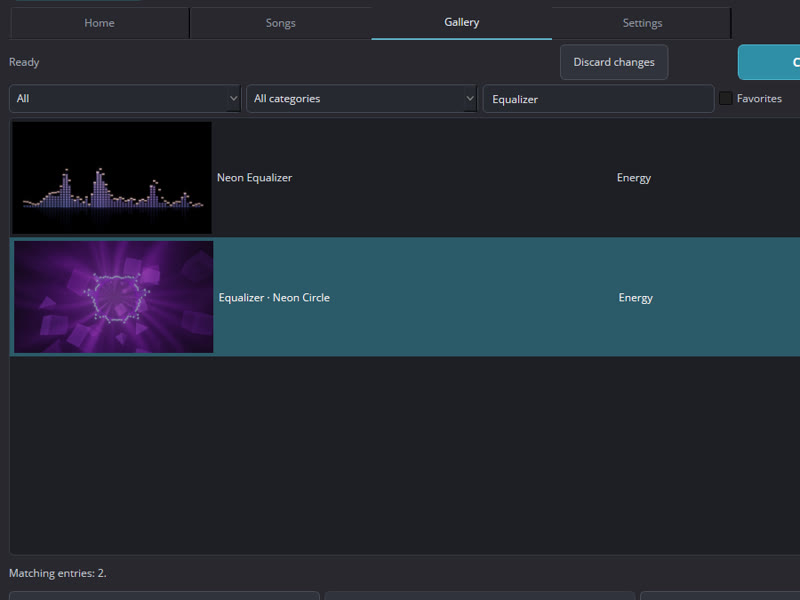Click the partially visible teal button
The image size is (800, 600).
click(769, 62)
